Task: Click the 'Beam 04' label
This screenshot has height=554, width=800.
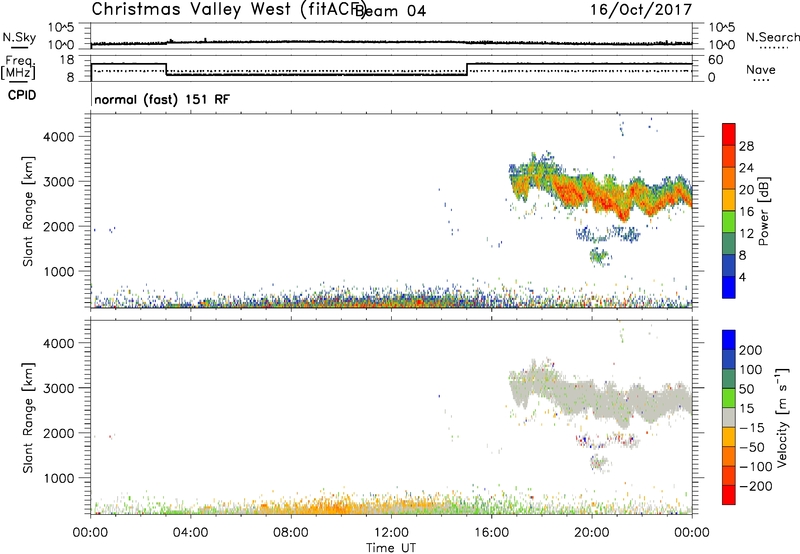Action: 390,11
